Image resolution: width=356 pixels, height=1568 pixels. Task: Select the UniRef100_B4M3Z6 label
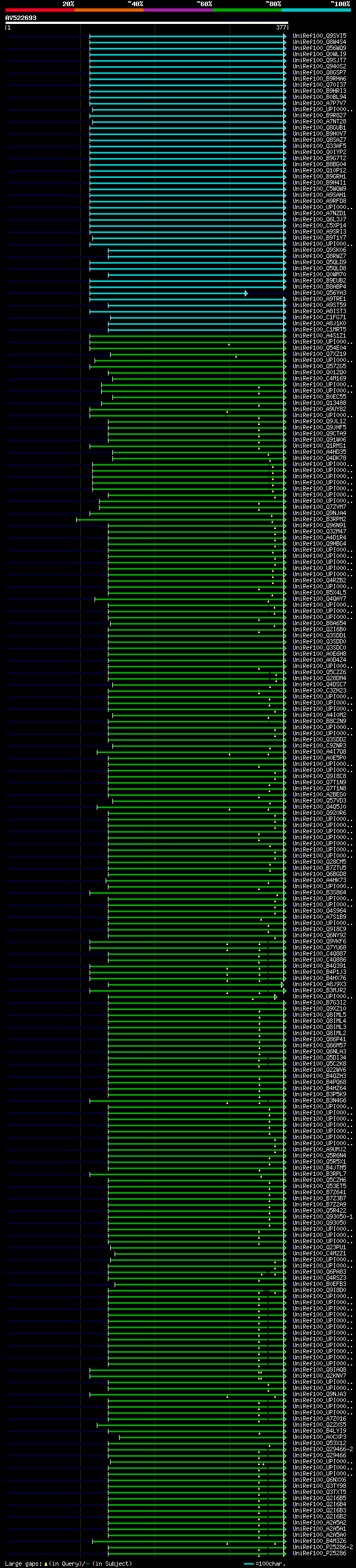(x=319, y=1541)
